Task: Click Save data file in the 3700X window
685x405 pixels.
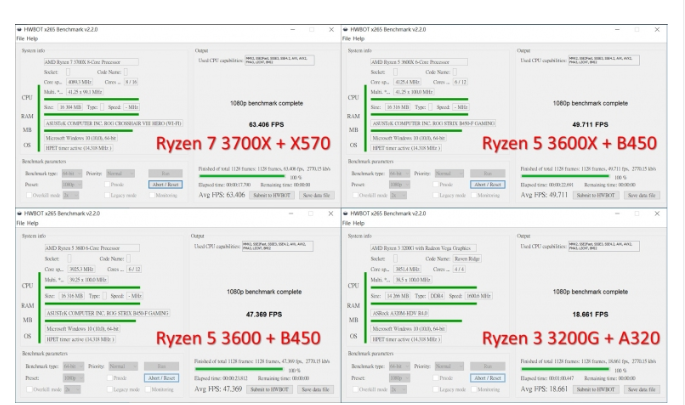Action: (x=316, y=195)
